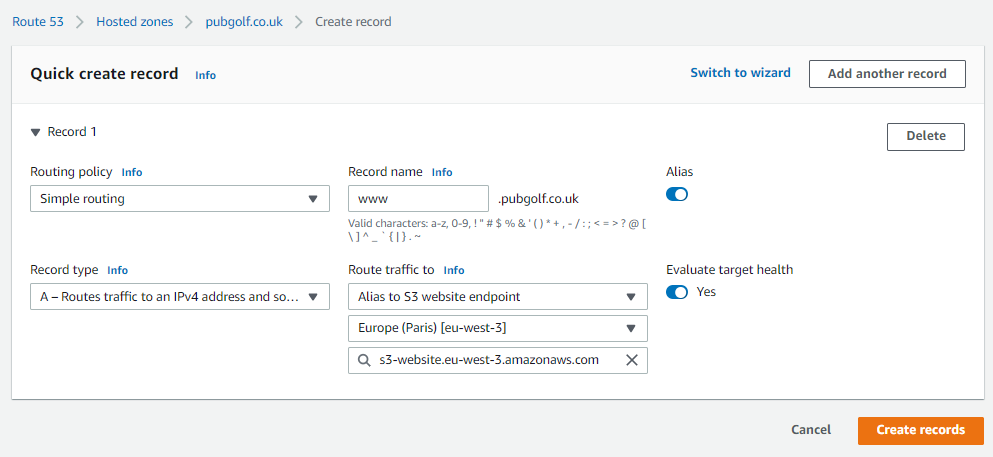The width and height of the screenshot is (993, 457).
Task: Open Hosted zones breadcrumb link
Action: click(134, 22)
